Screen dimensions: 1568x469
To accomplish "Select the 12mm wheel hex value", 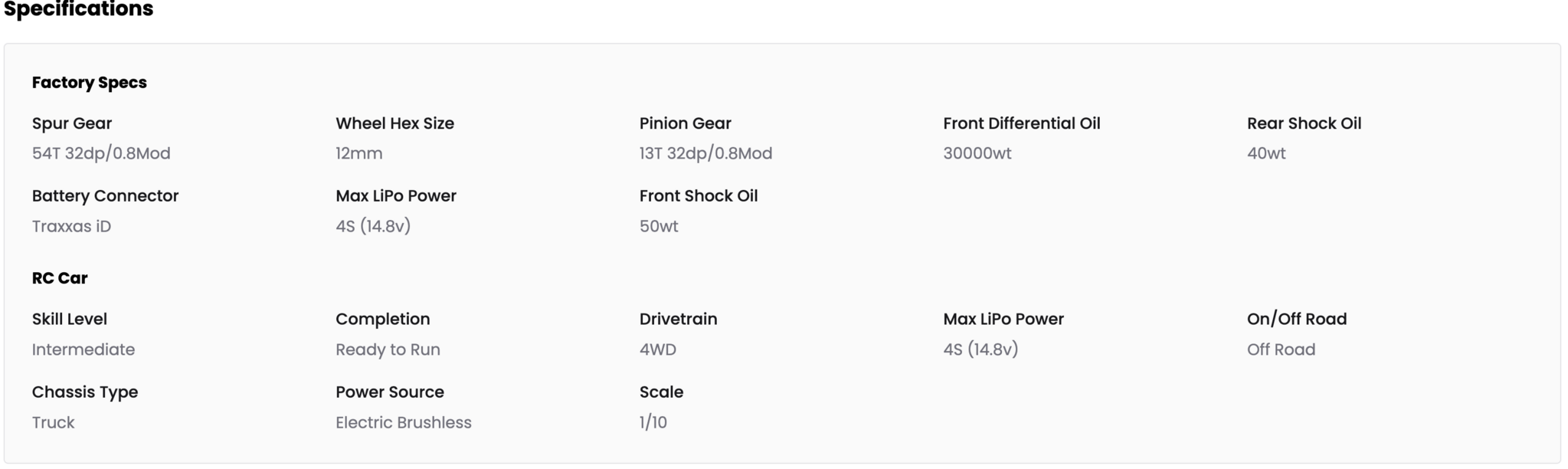I will point(358,153).
